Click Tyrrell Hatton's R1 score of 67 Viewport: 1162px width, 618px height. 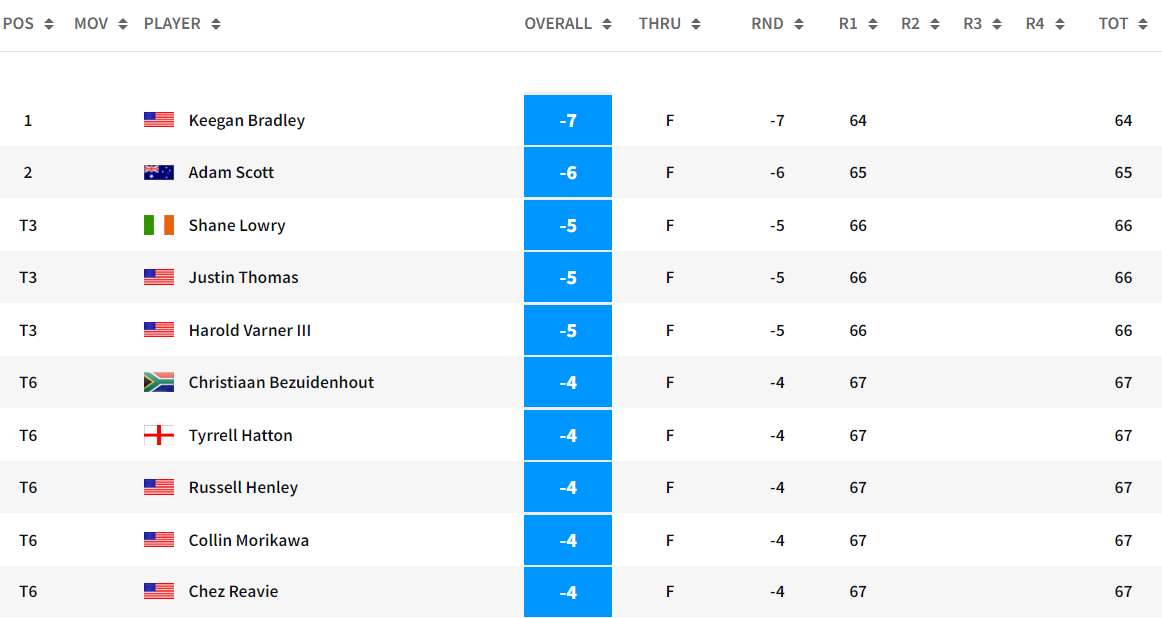857,435
